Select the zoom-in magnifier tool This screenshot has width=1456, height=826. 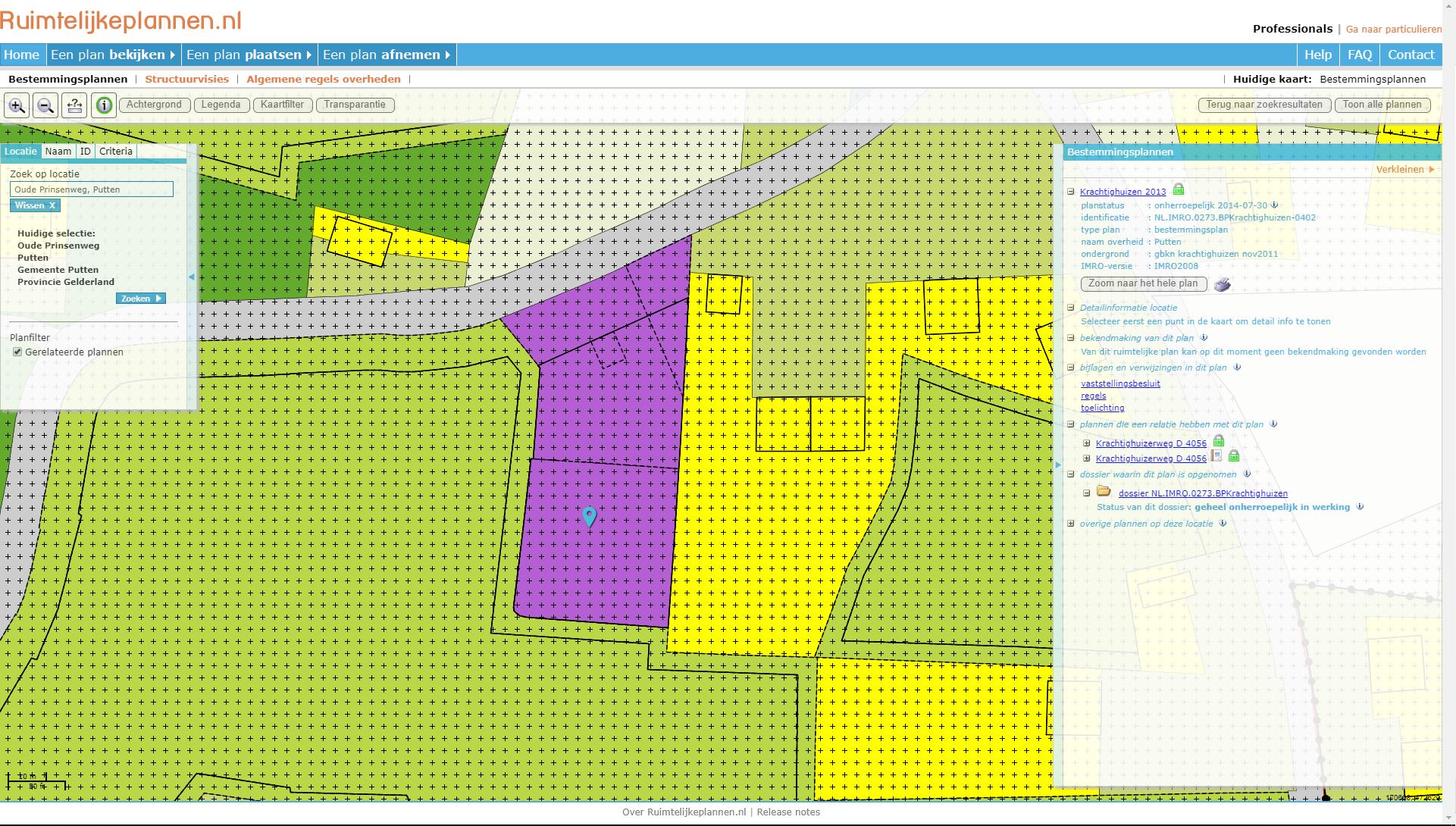click(17, 105)
